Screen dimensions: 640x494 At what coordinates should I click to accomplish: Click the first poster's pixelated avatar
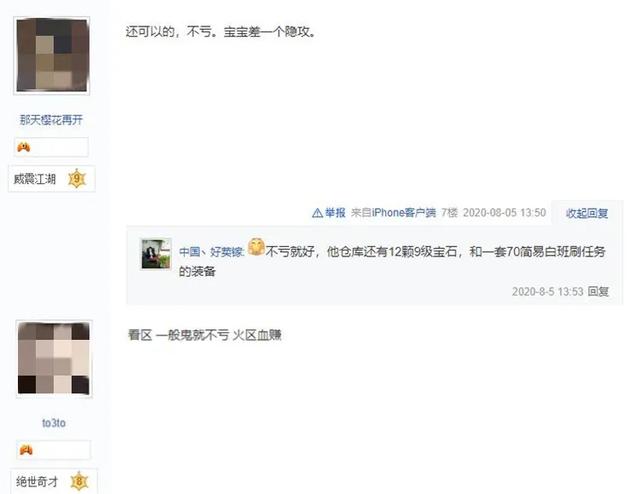(51, 56)
